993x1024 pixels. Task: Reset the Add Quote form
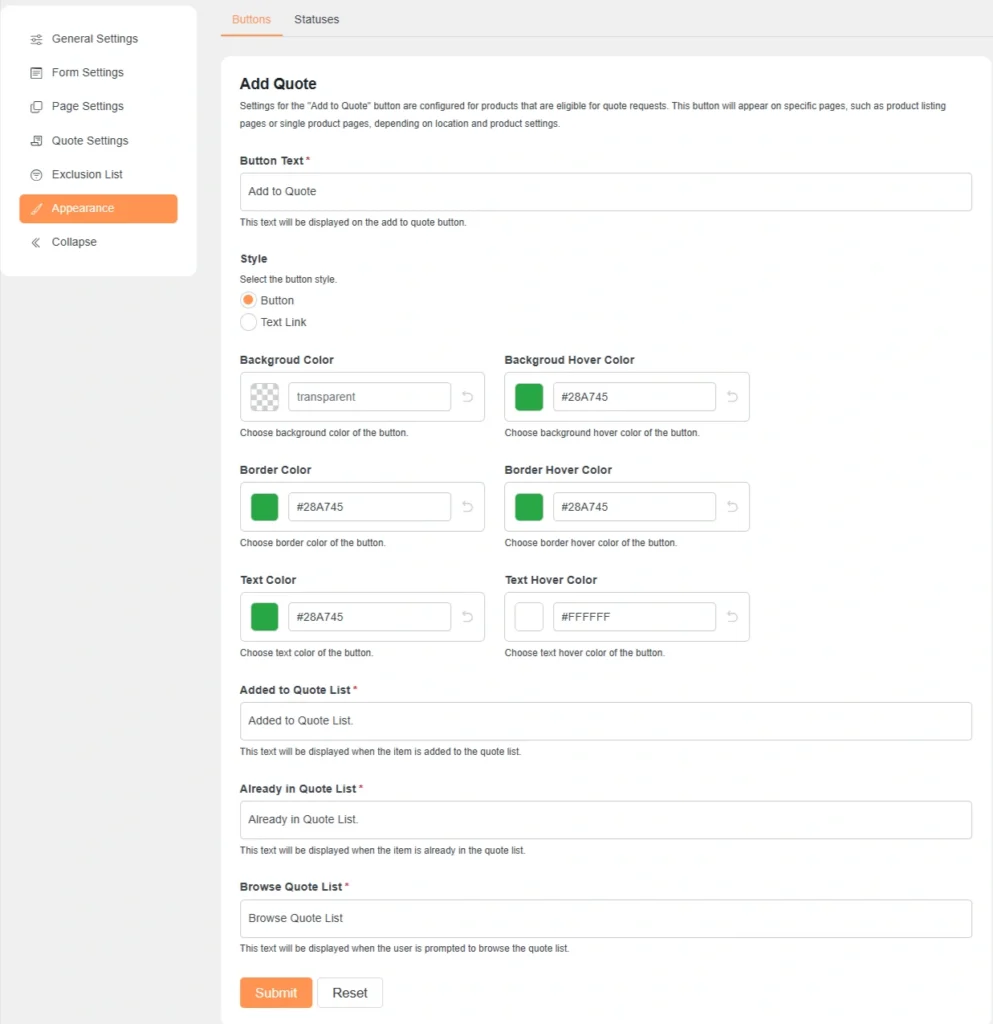pyautogui.click(x=349, y=992)
